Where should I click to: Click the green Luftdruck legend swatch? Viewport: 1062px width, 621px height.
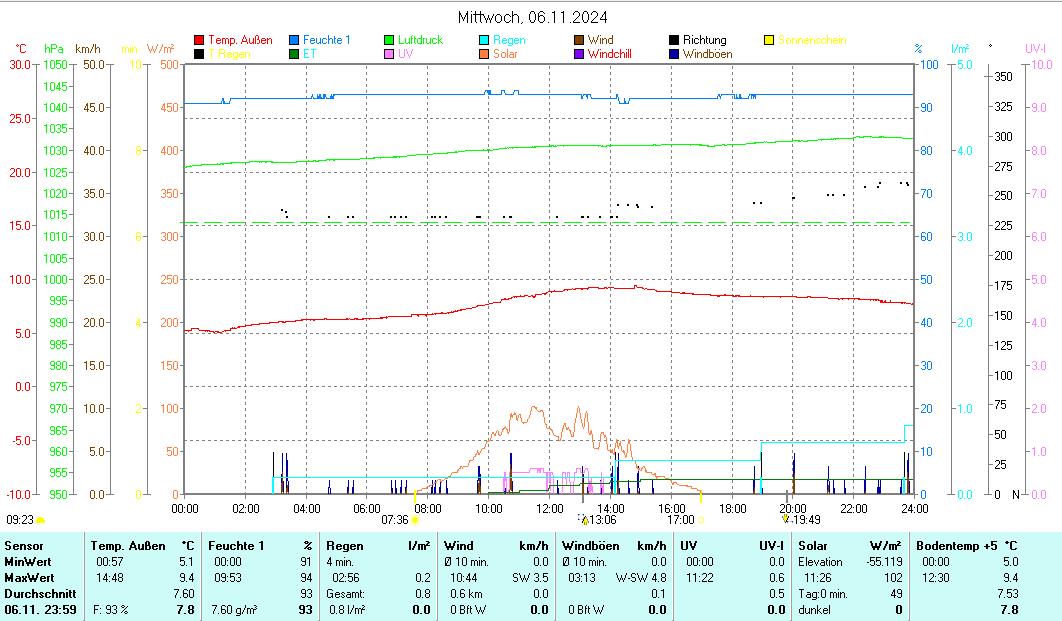(x=389, y=41)
